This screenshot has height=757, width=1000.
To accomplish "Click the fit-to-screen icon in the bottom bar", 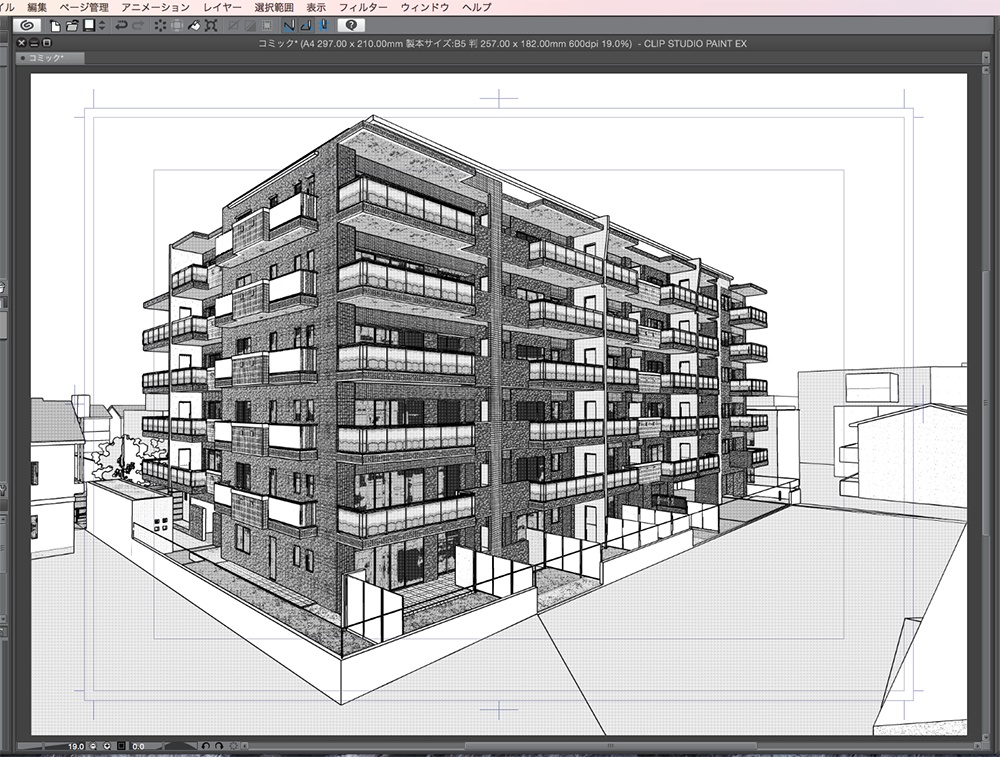I will click(x=121, y=746).
